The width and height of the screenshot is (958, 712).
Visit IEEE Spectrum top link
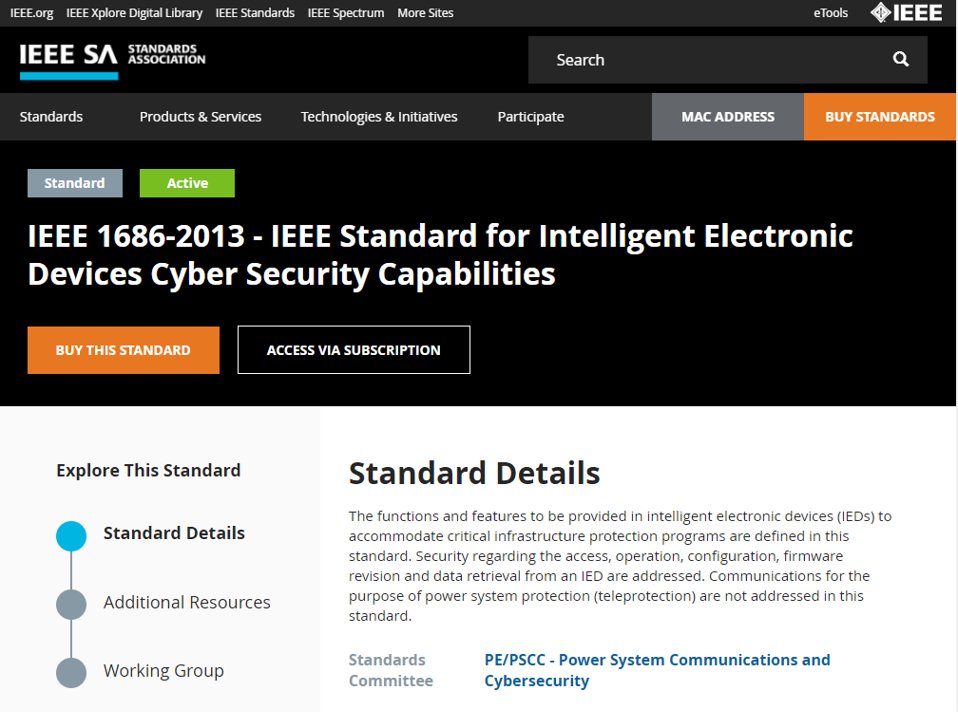(346, 13)
